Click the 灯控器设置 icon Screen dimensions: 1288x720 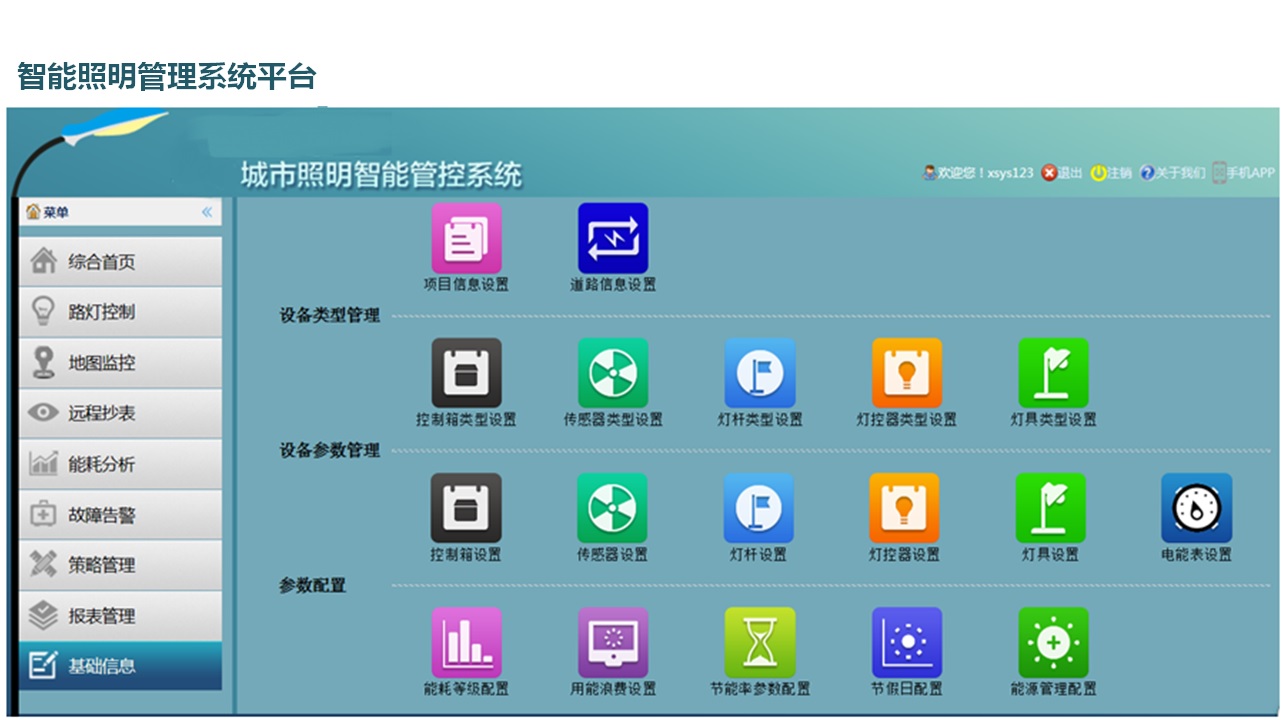click(x=904, y=509)
